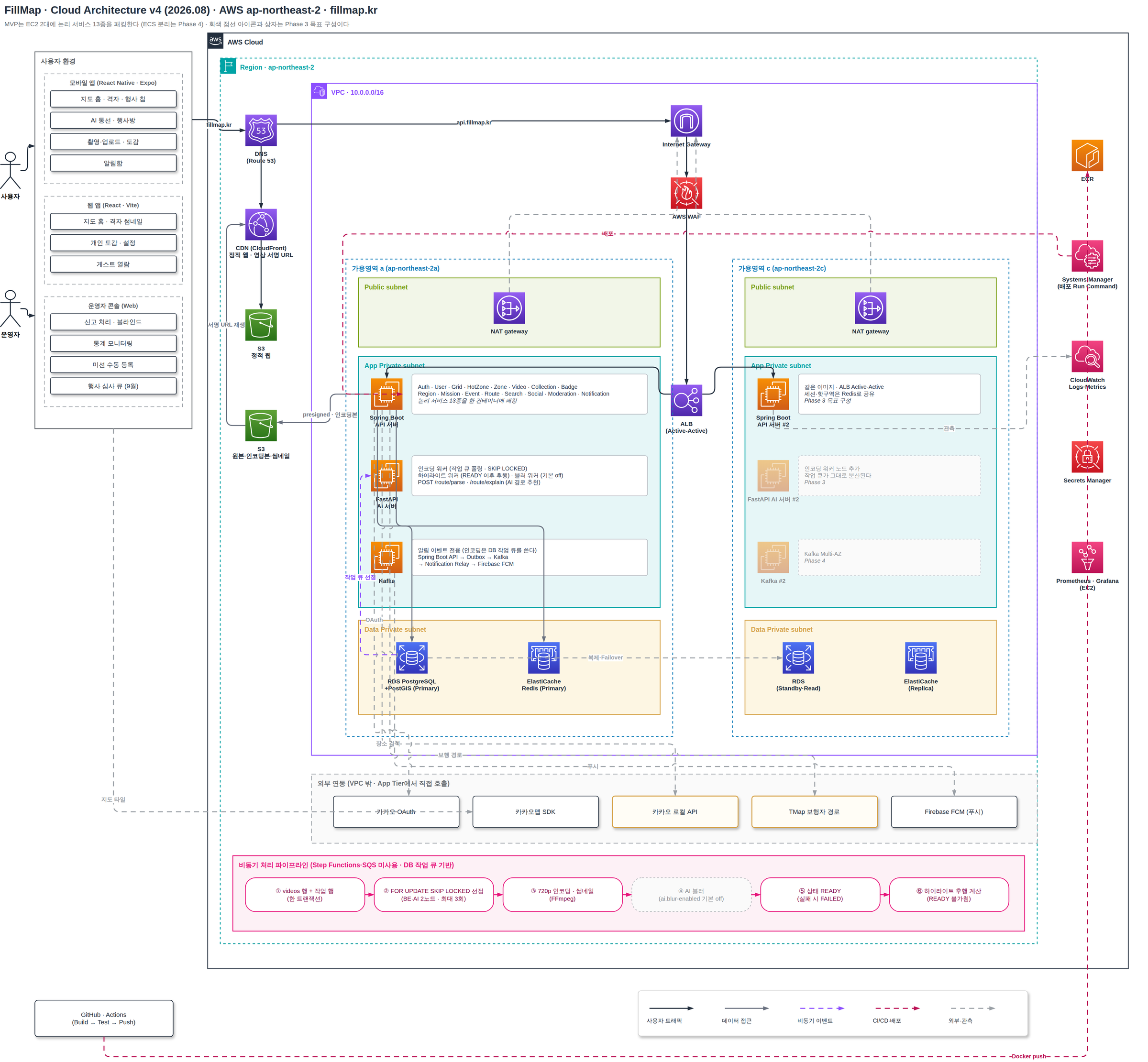Click the TMap 보행자 경로 box
1148x1062 pixels.
(x=815, y=811)
